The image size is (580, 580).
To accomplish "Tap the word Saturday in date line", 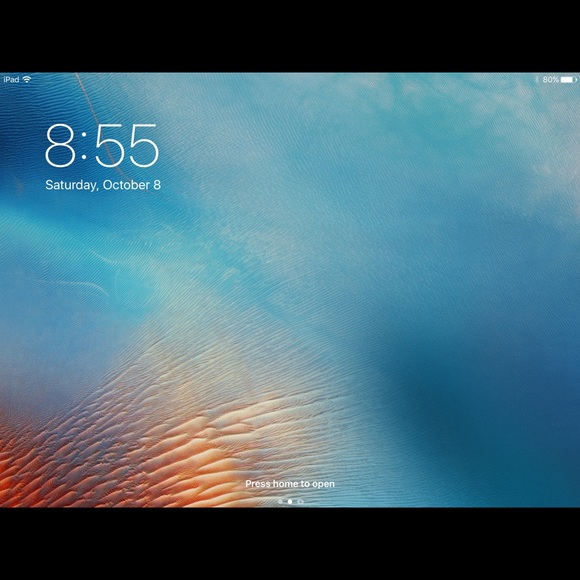I will [x=71, y=185].
